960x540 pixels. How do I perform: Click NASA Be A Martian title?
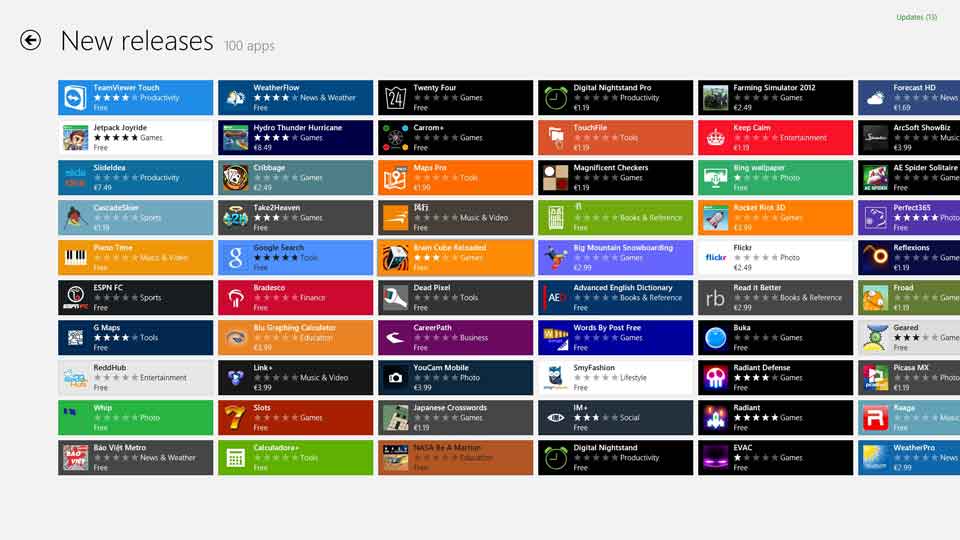(447, 448)
